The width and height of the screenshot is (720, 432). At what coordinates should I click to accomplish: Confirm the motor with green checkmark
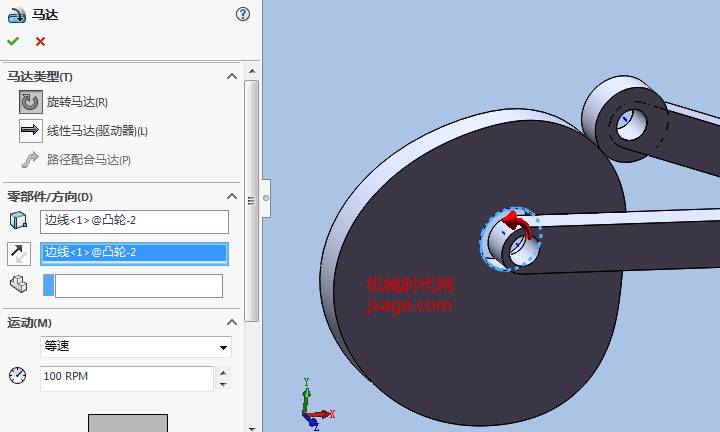pos(13,41)
